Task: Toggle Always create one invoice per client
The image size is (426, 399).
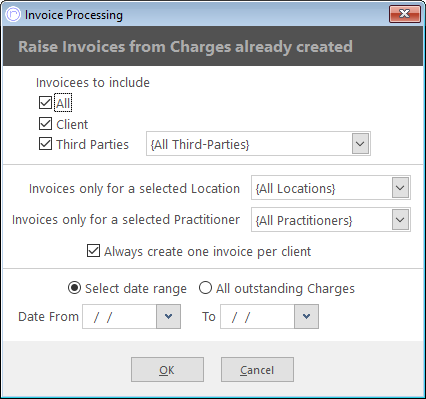Action: click(x=93, y=251)
